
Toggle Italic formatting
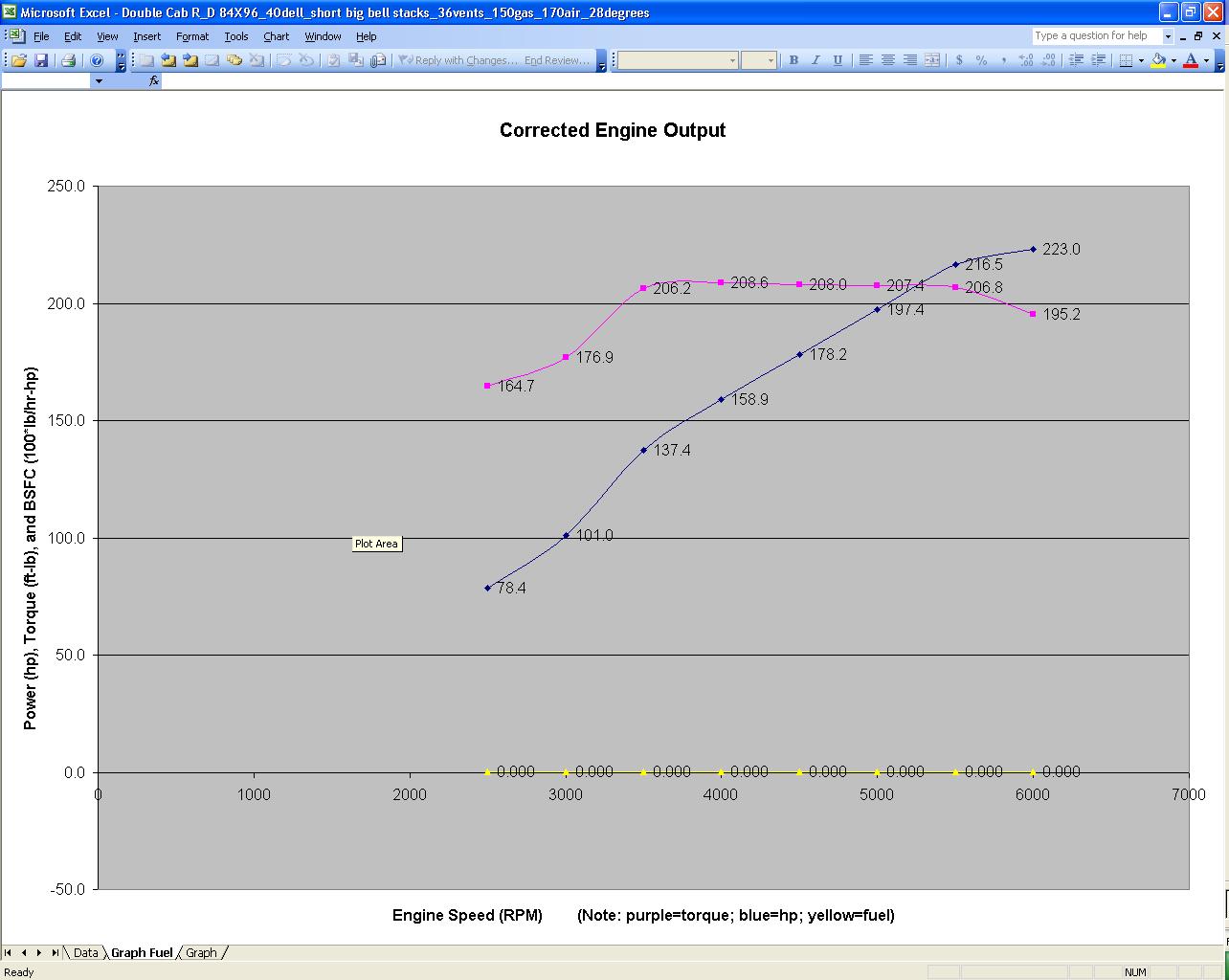(x=816, y=60)
